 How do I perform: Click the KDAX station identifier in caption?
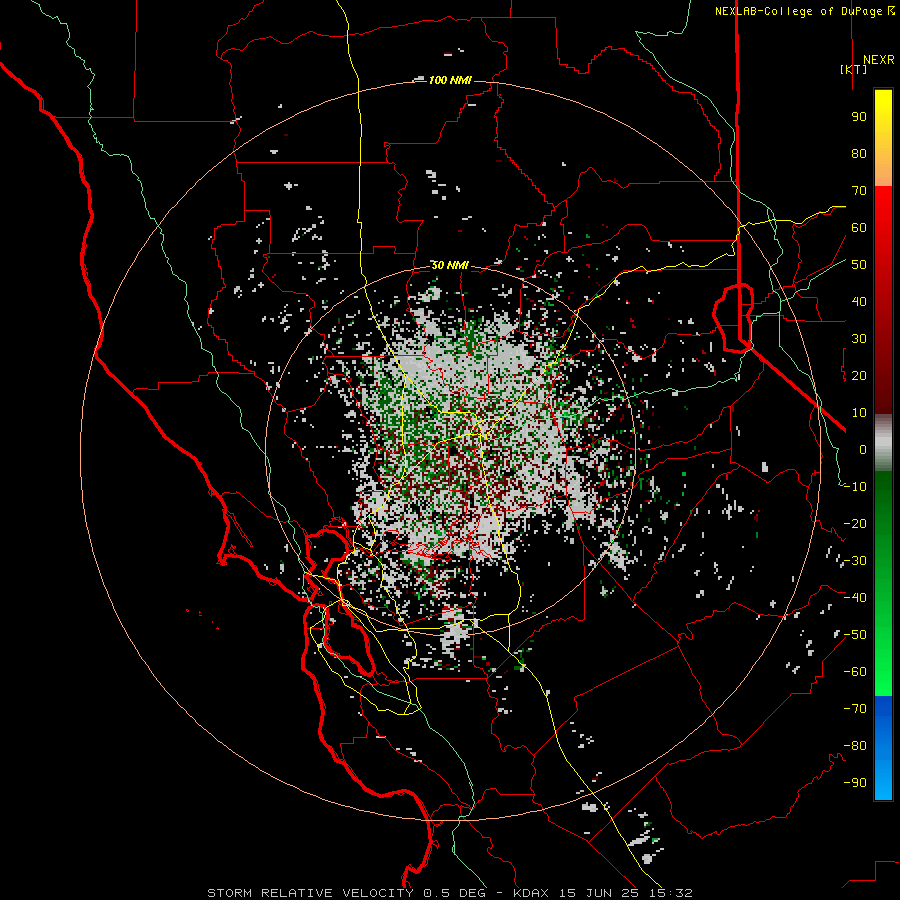(530, 893)
